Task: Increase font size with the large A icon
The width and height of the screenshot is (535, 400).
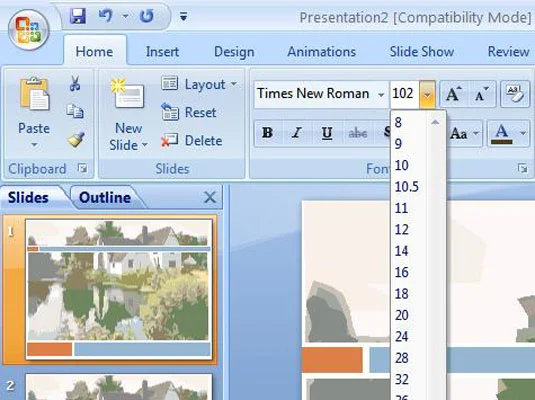Action: (x=453, y=94)
